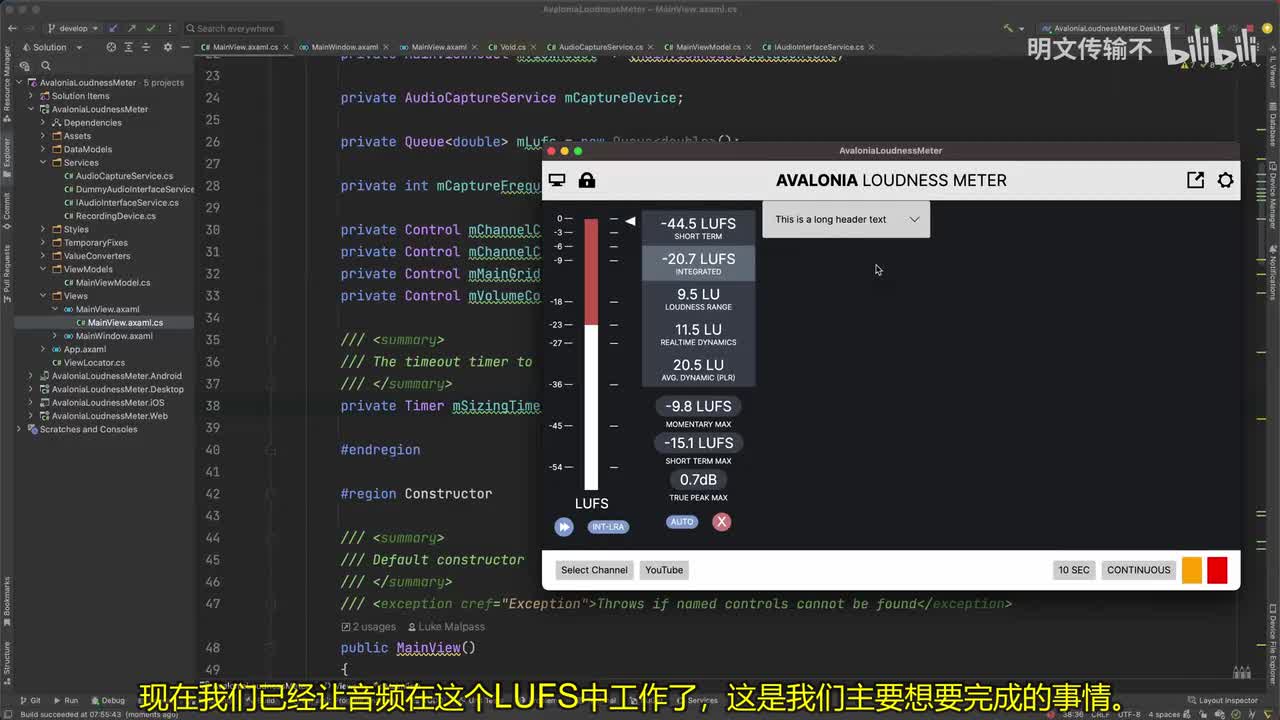Expand the Dependencies node
Viewport: 1280px width, 720px height.
click(x=43, y=123)
